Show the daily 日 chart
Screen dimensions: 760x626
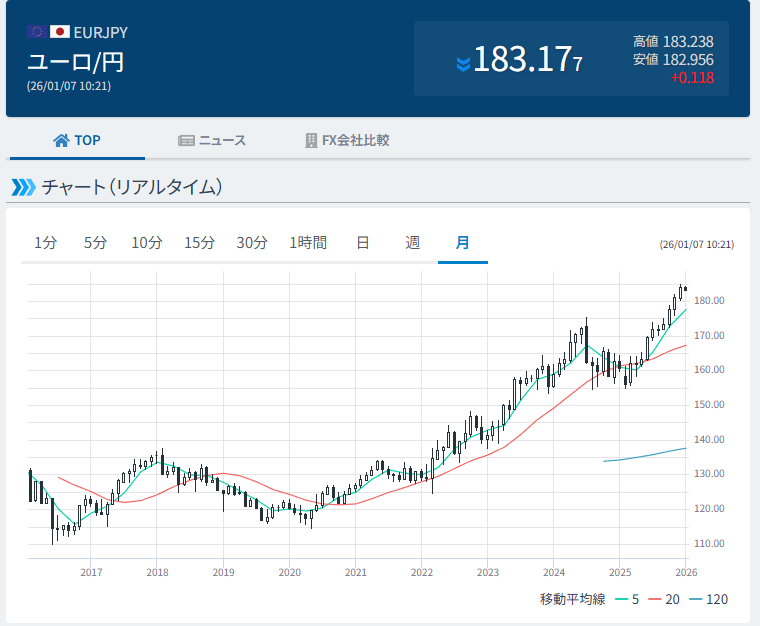click(x=363, y=243)
